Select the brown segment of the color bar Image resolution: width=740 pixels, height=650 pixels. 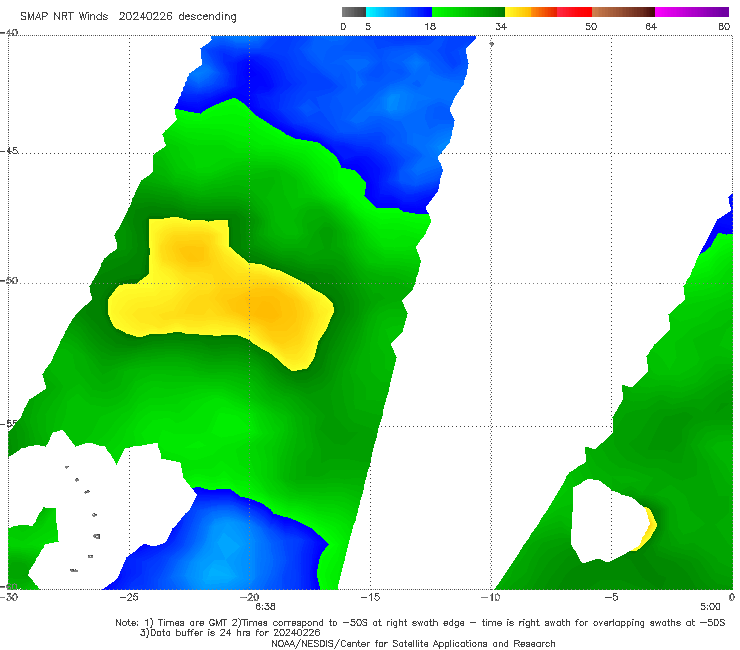point(623,12)
